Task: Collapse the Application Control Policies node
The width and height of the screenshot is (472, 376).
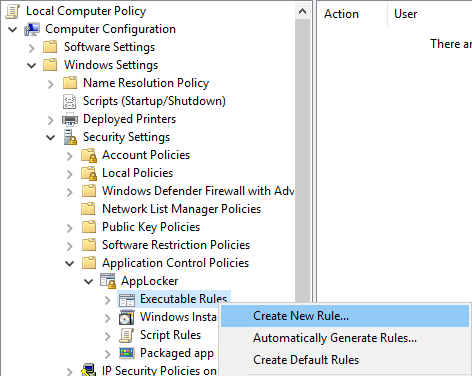Action: pos(70,264)
